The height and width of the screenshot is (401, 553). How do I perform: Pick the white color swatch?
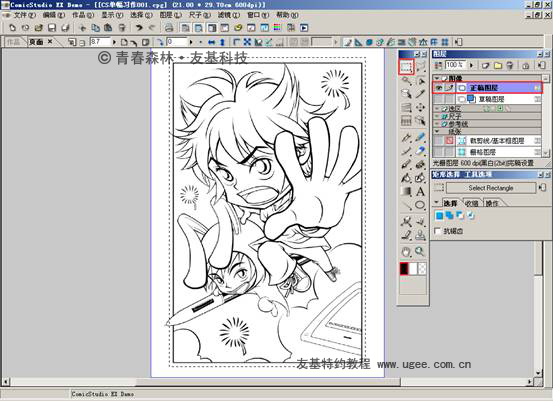[x=413, y=269]
